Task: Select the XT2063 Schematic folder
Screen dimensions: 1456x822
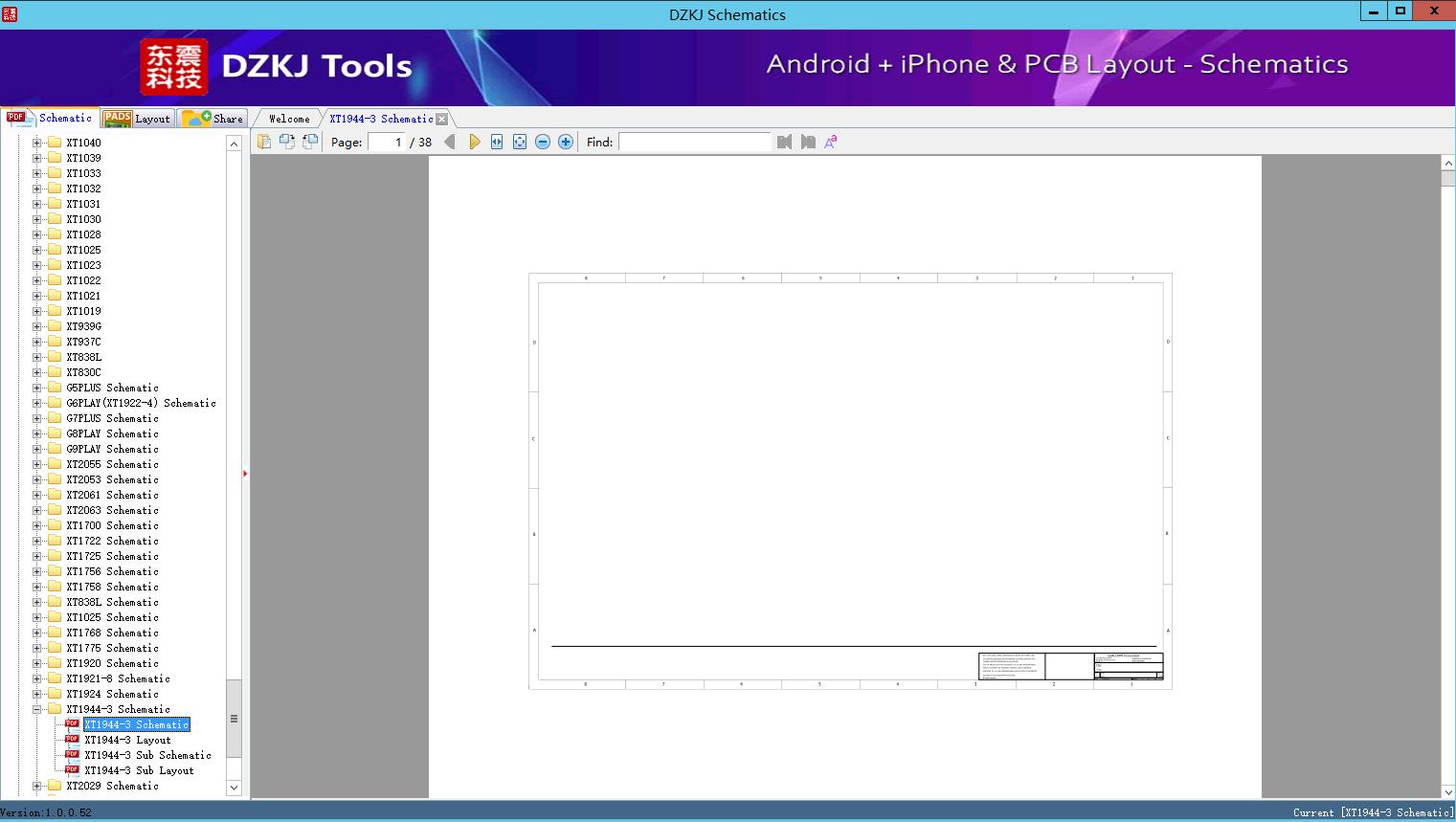Action: tap(112, 510)
